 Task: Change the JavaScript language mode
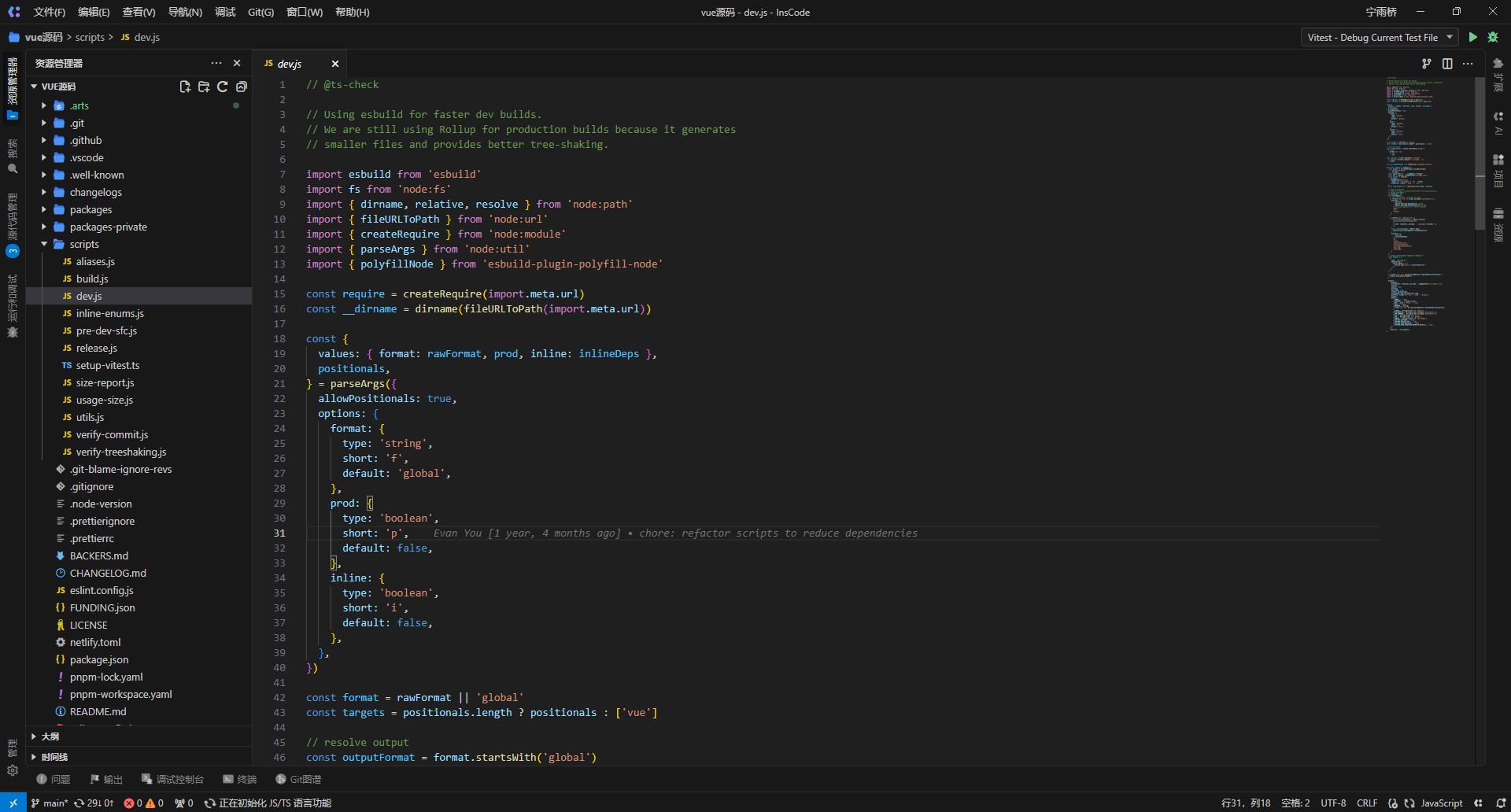pos(1441,803)
